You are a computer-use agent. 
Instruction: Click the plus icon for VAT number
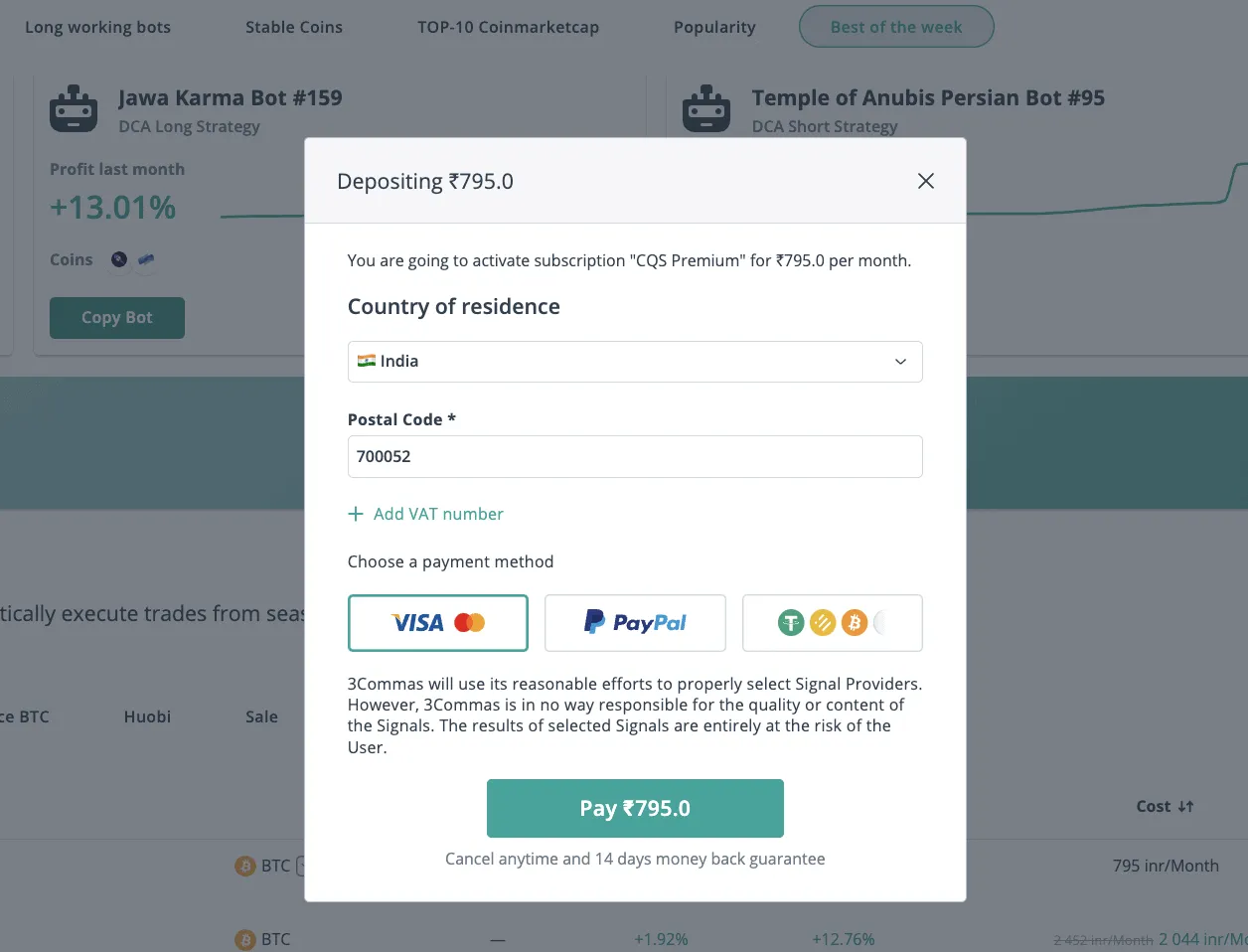point(356,514)
